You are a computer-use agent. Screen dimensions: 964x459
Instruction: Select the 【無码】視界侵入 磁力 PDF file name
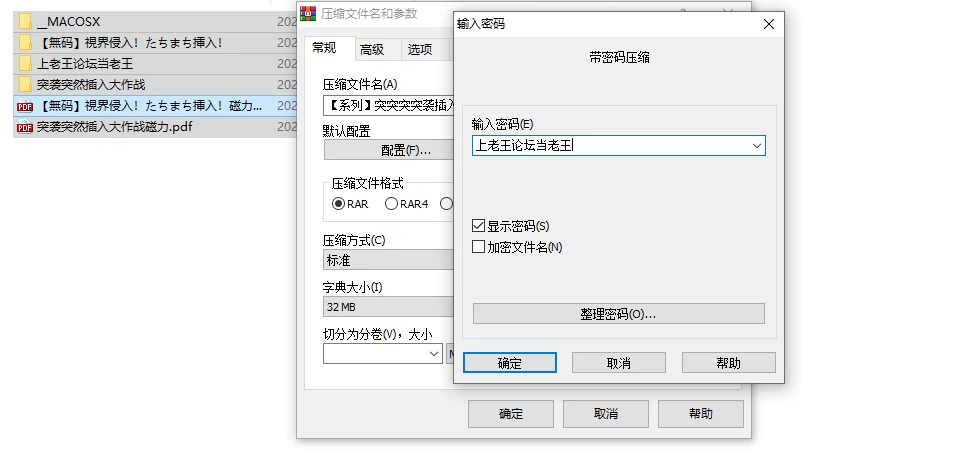coord(149,106)
